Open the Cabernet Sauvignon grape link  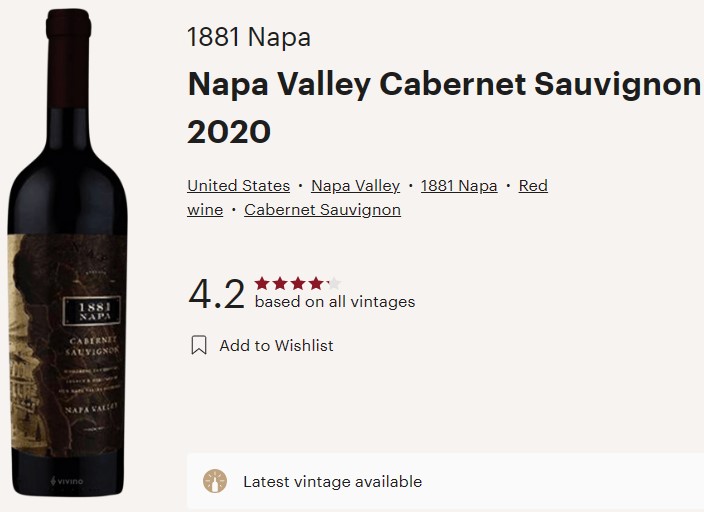322,210
